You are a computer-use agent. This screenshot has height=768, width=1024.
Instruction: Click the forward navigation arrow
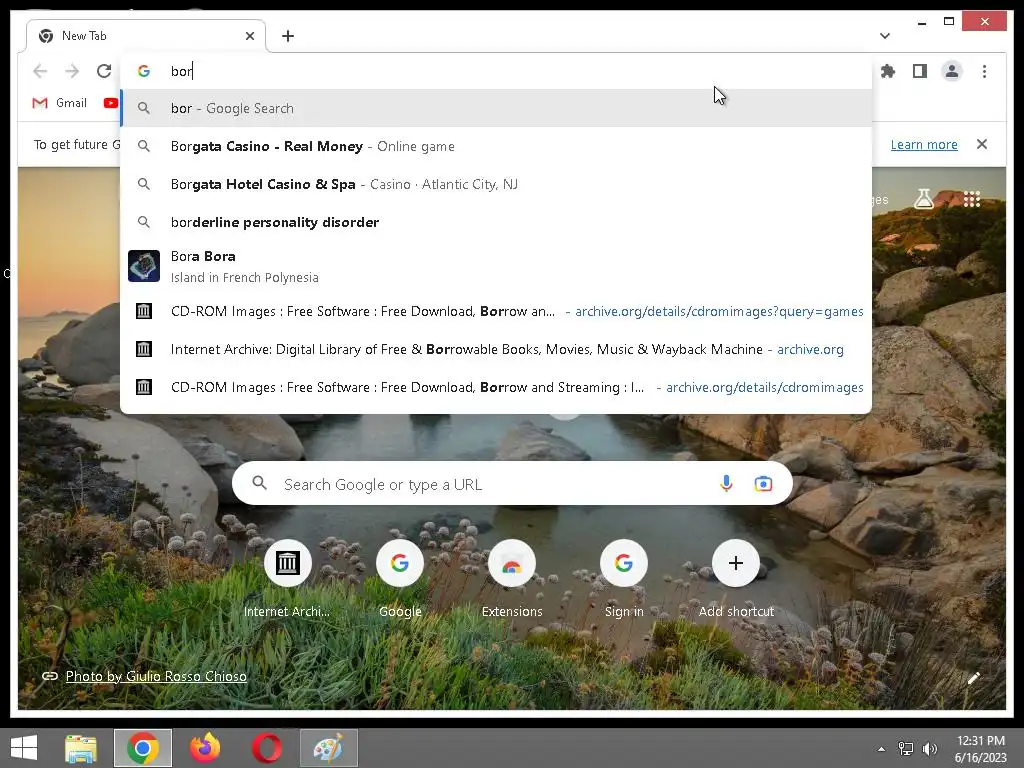[x=72, y=71]
